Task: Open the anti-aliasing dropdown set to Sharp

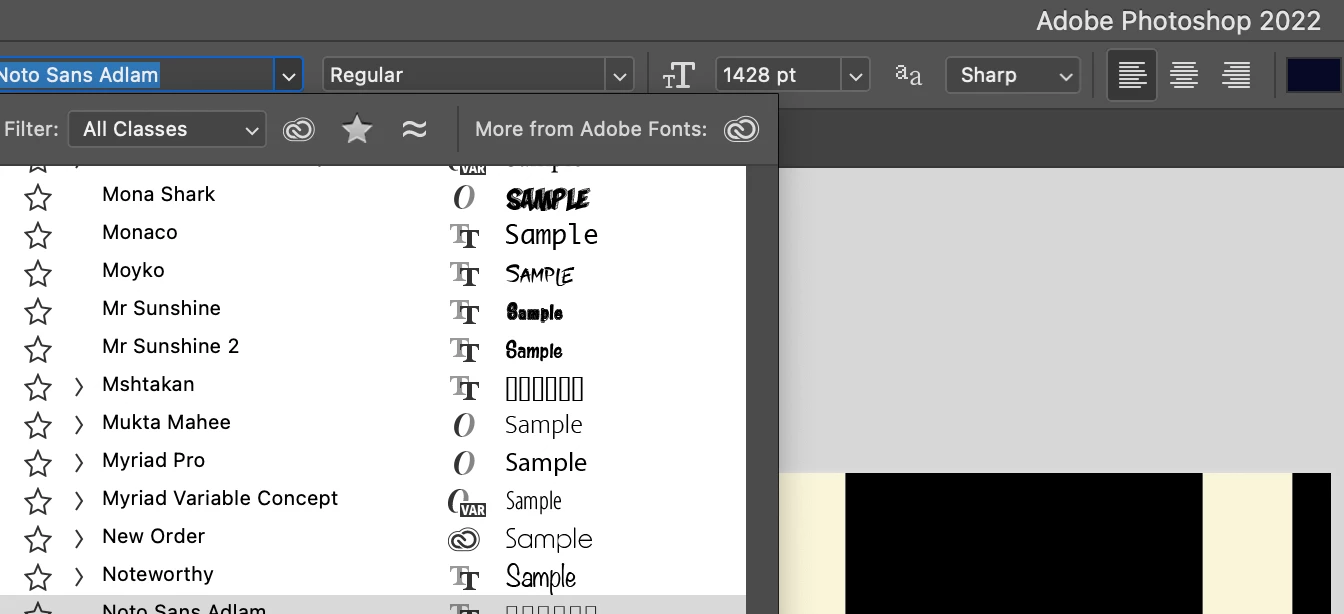Action: click(x=1013, y=75)
